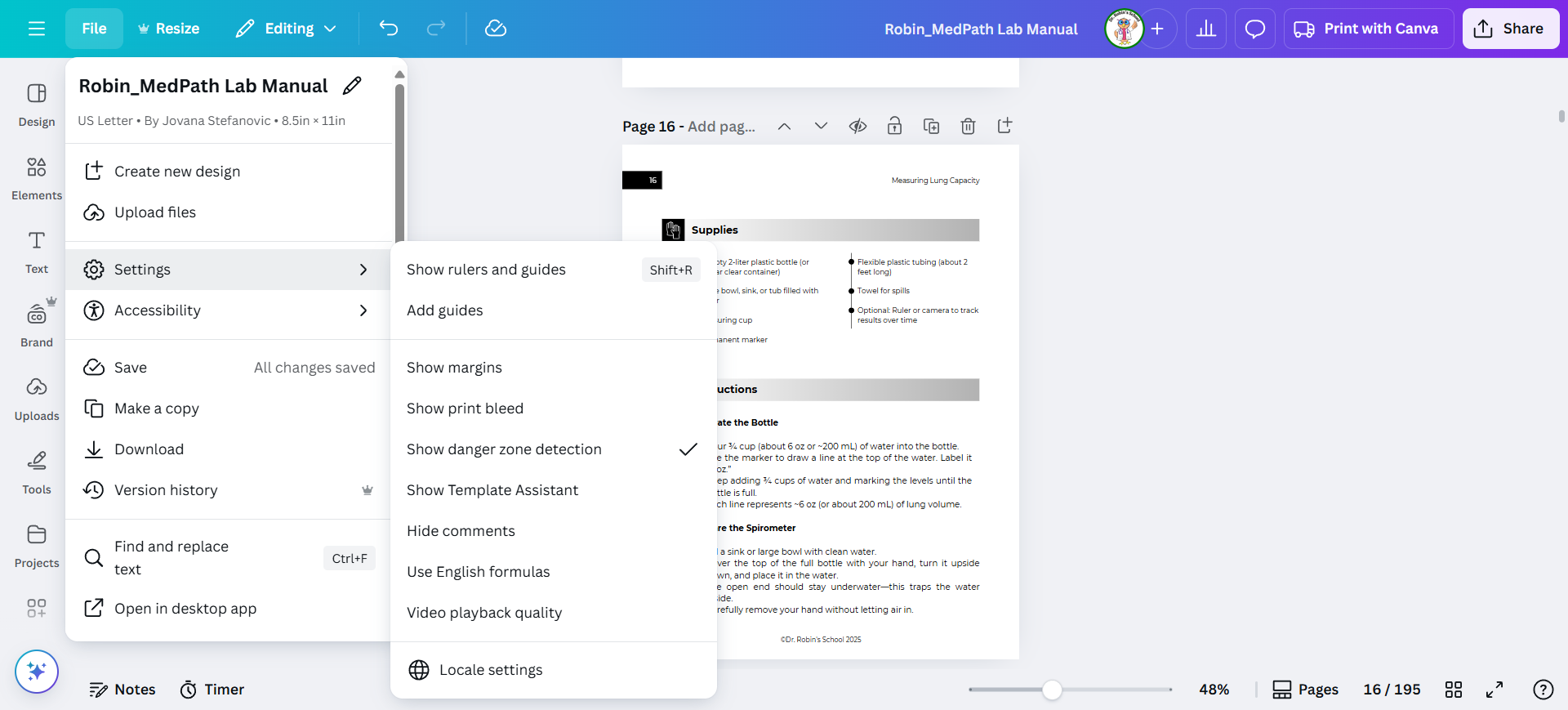
Task: Enter fullscreen present mode
Action: point(1494,690)
